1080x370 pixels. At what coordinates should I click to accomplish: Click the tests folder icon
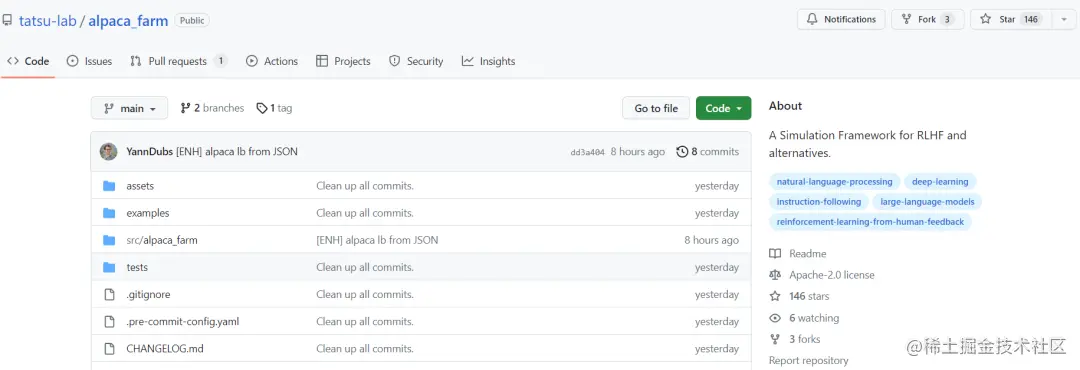coord(109,267)
